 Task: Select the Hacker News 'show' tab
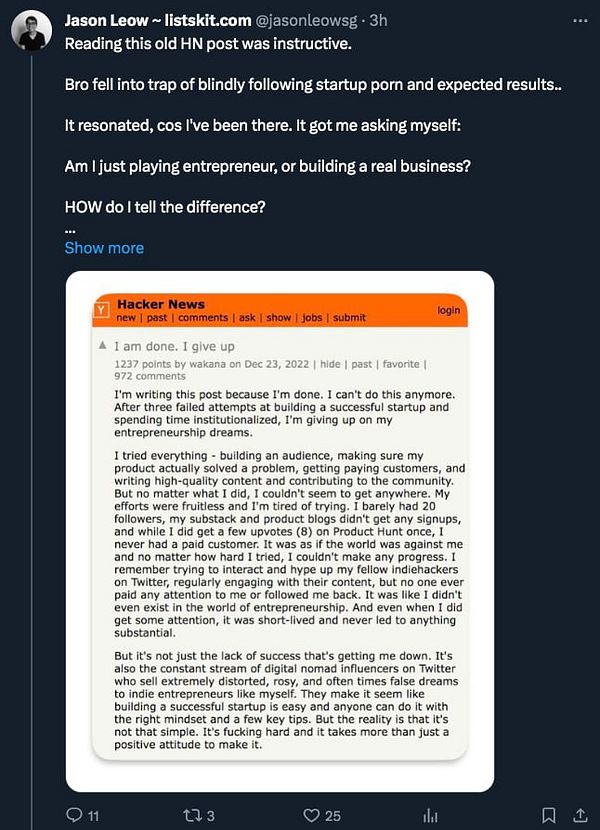point(279,318)
